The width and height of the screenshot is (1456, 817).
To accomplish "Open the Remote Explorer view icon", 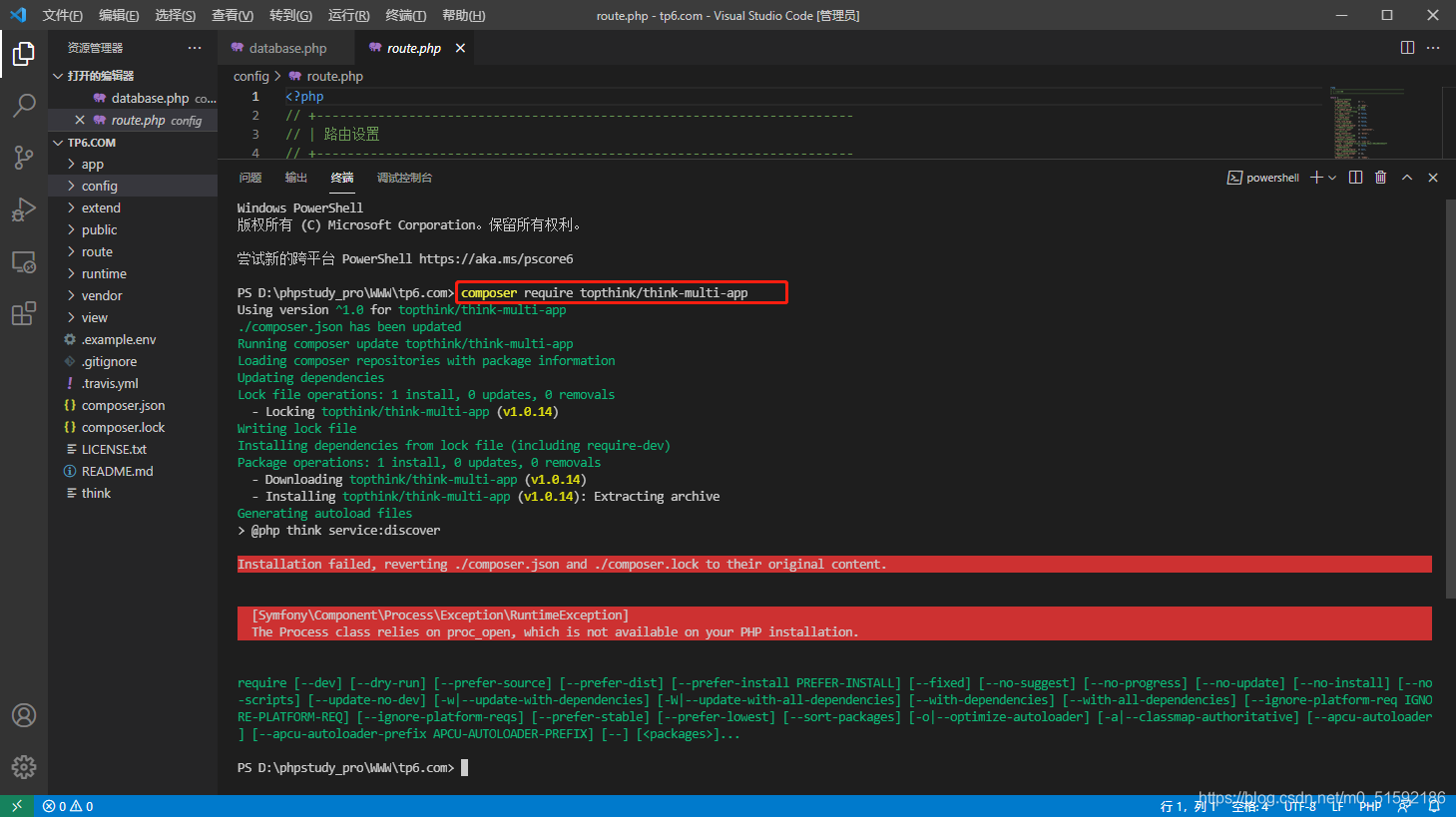I will point(24,261).
